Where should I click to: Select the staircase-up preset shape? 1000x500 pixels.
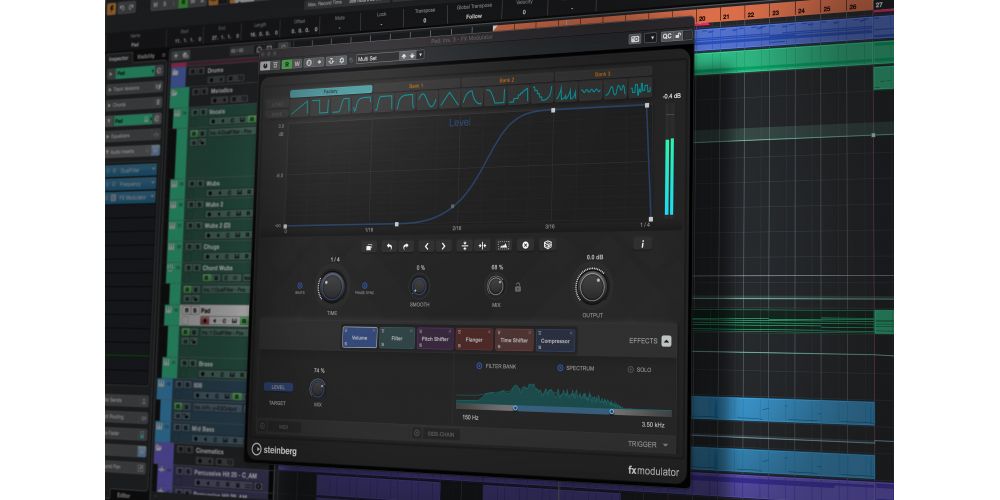[520, 95]
